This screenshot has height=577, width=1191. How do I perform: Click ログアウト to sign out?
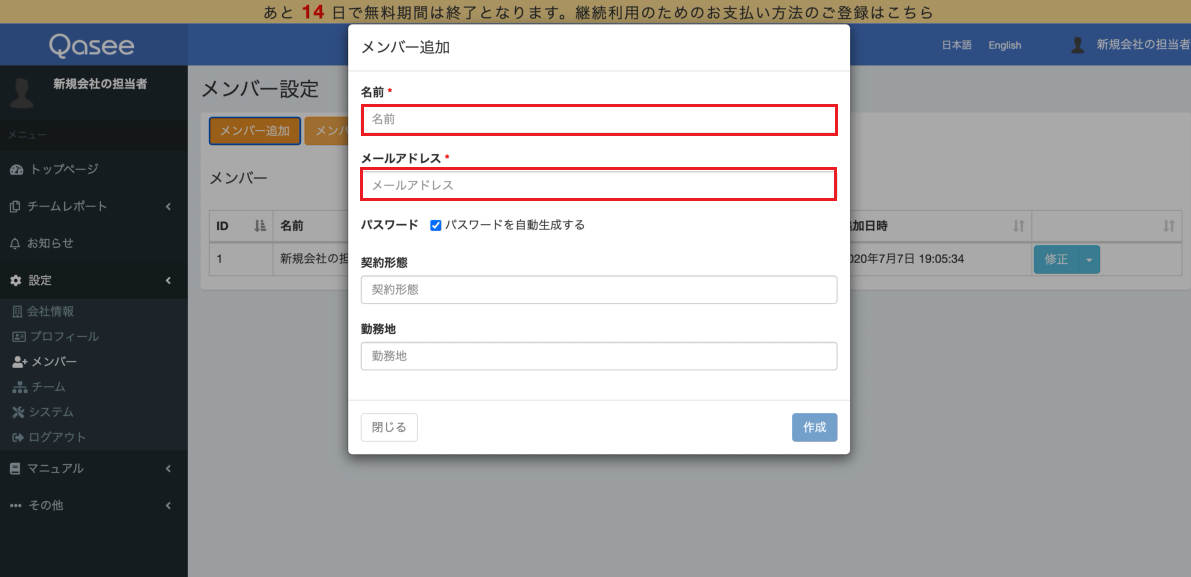[x=57, y=437]
